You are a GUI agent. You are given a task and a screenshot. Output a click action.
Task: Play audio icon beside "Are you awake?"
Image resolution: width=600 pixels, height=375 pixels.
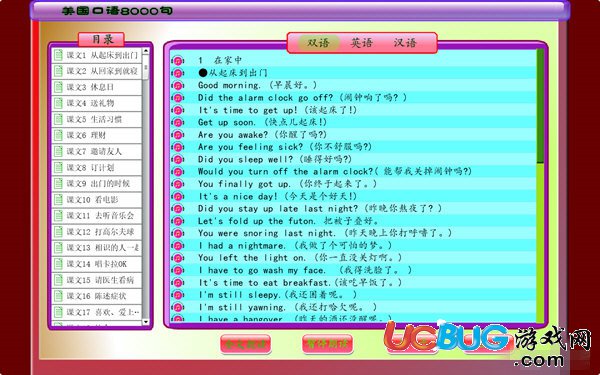coord(178,135)
